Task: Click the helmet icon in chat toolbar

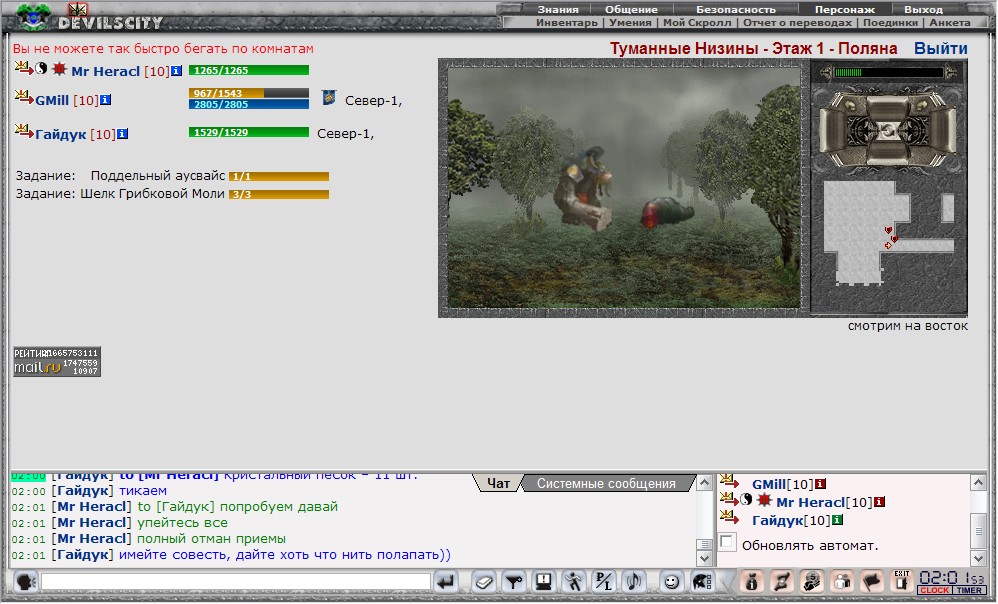Action: [701, 581]
